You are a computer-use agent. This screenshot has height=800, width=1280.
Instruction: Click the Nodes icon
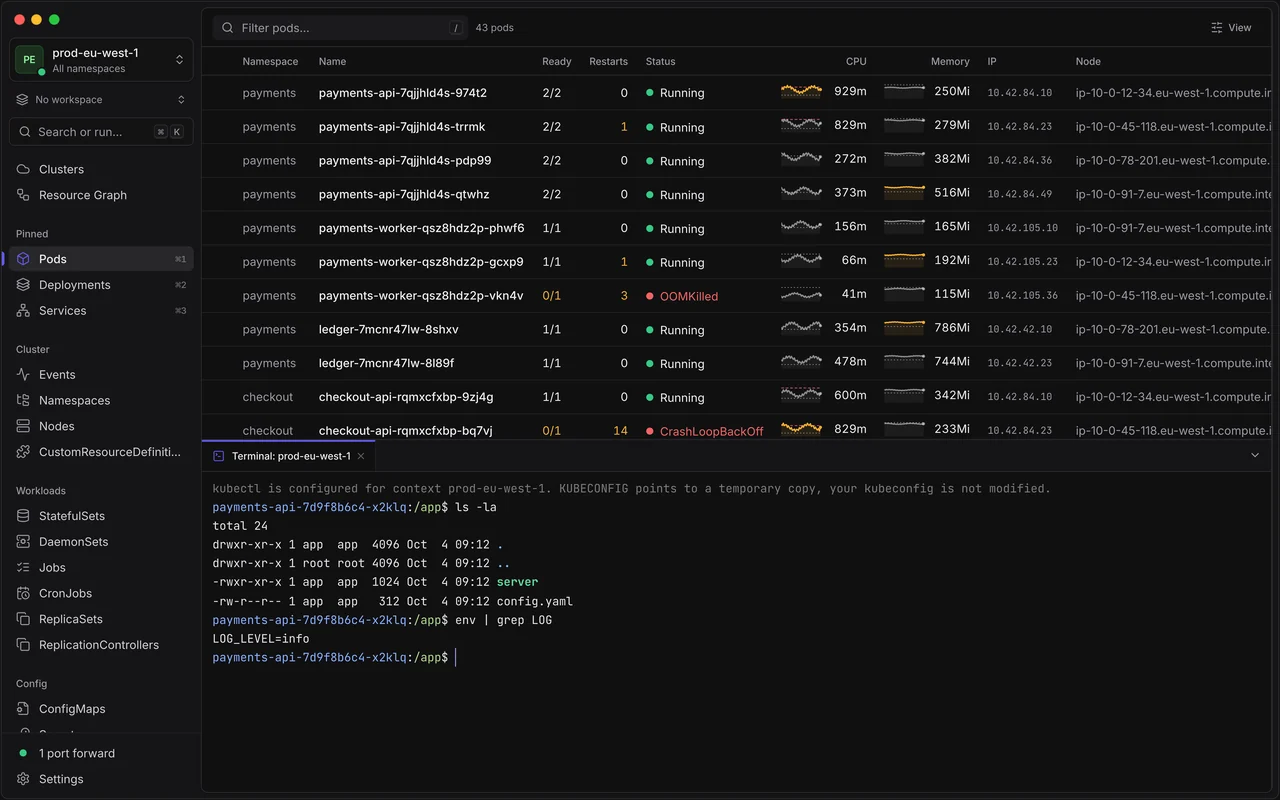pos(23,426)
